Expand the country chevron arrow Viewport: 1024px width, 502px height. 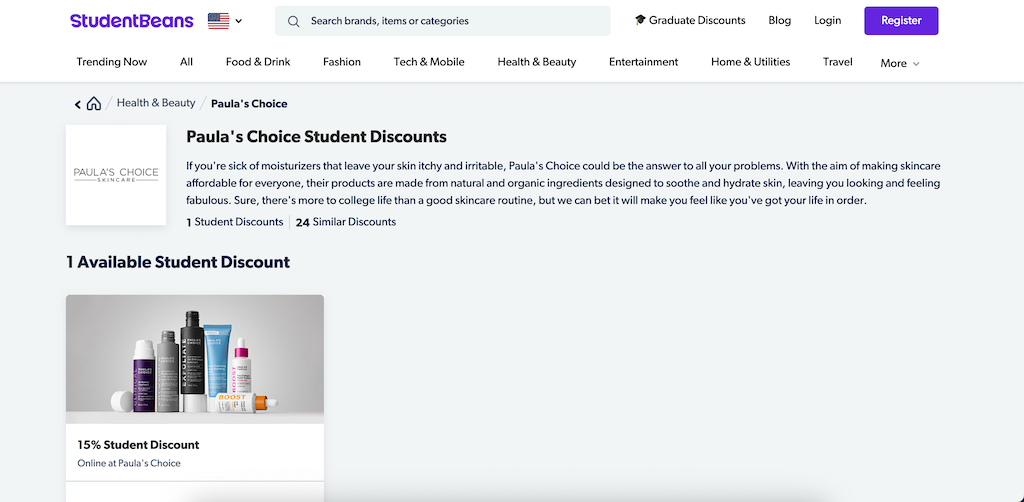(239, 21)
